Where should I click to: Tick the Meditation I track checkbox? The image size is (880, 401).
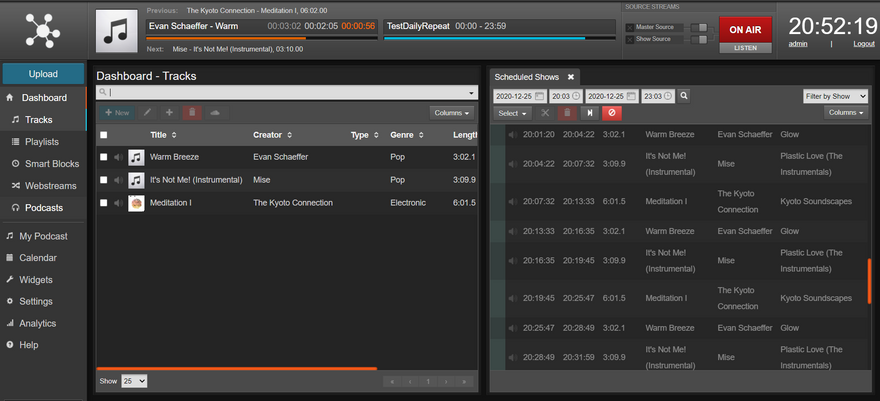pos(103,203)
